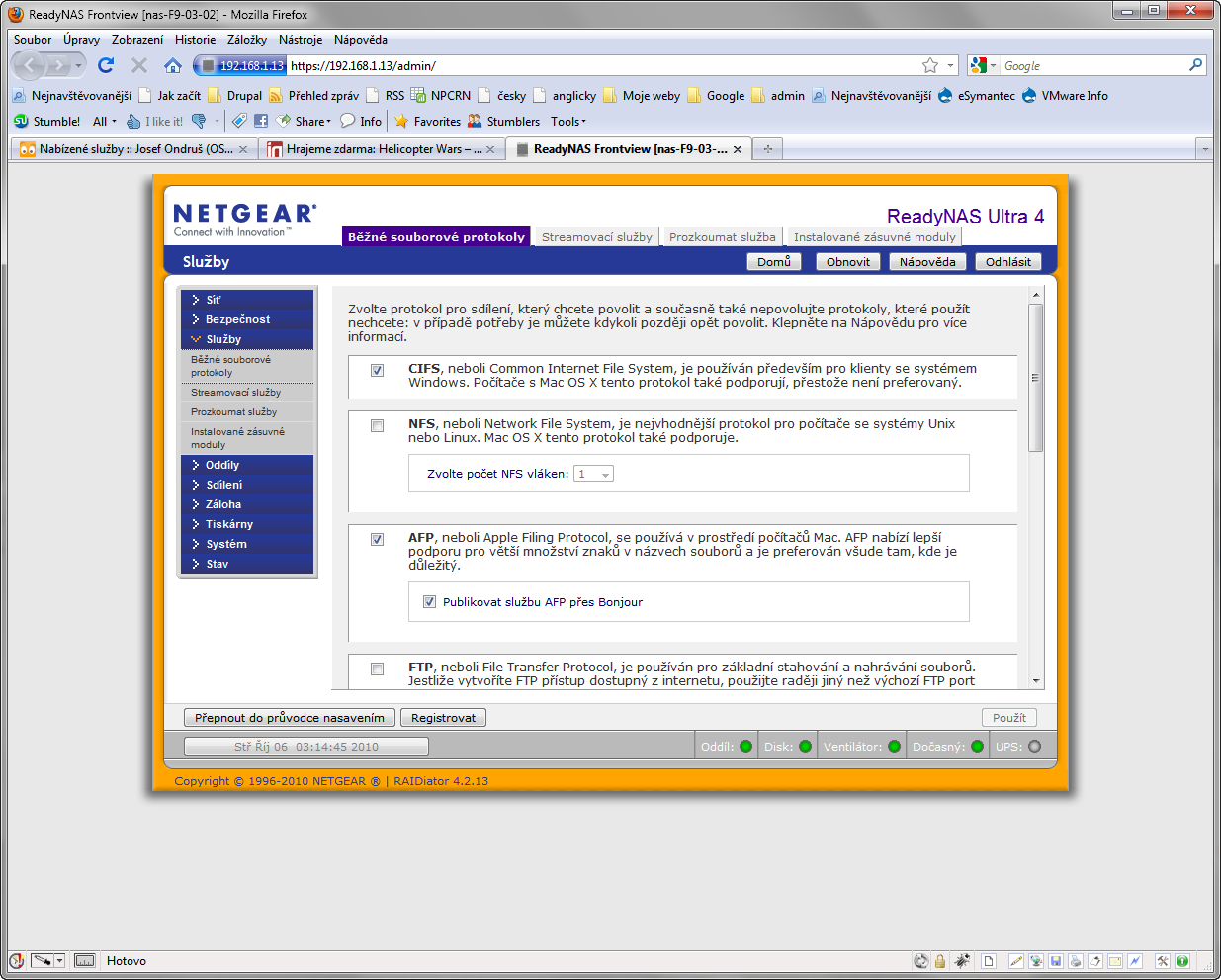Click the Nápověda button
The image size is (1221, 980).
pos(927,262)
